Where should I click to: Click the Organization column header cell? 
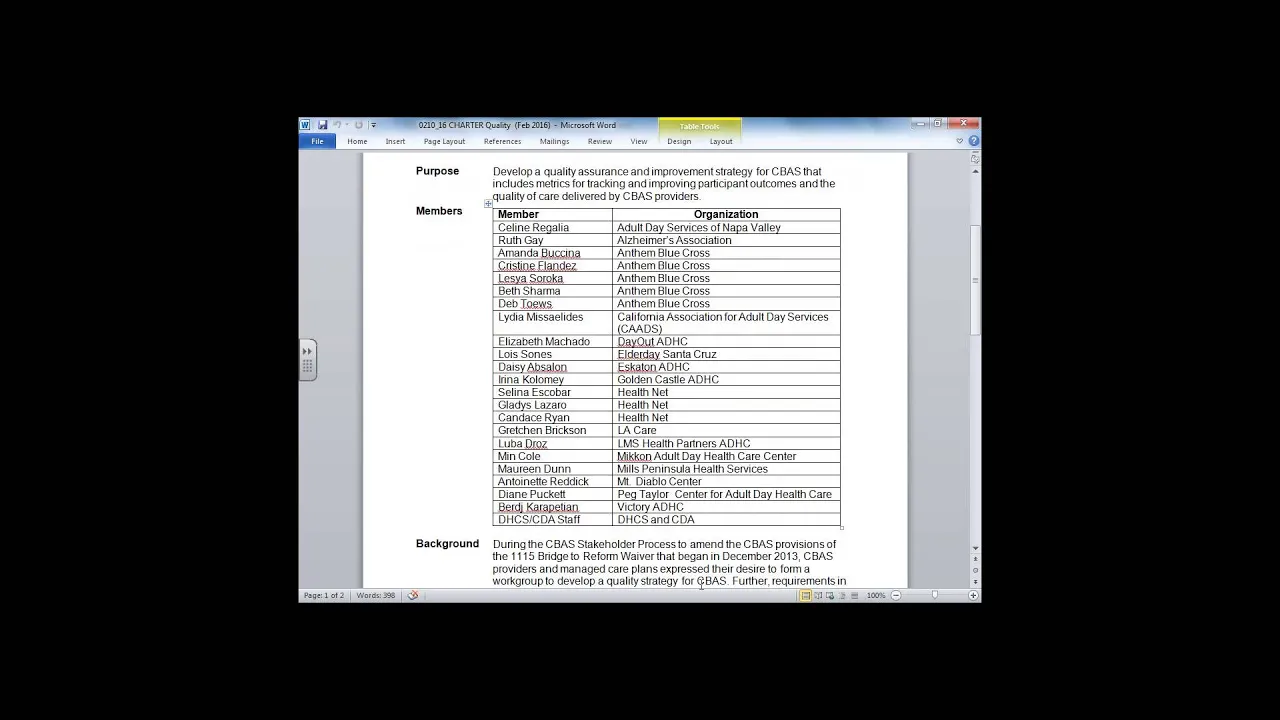(726, 214)
